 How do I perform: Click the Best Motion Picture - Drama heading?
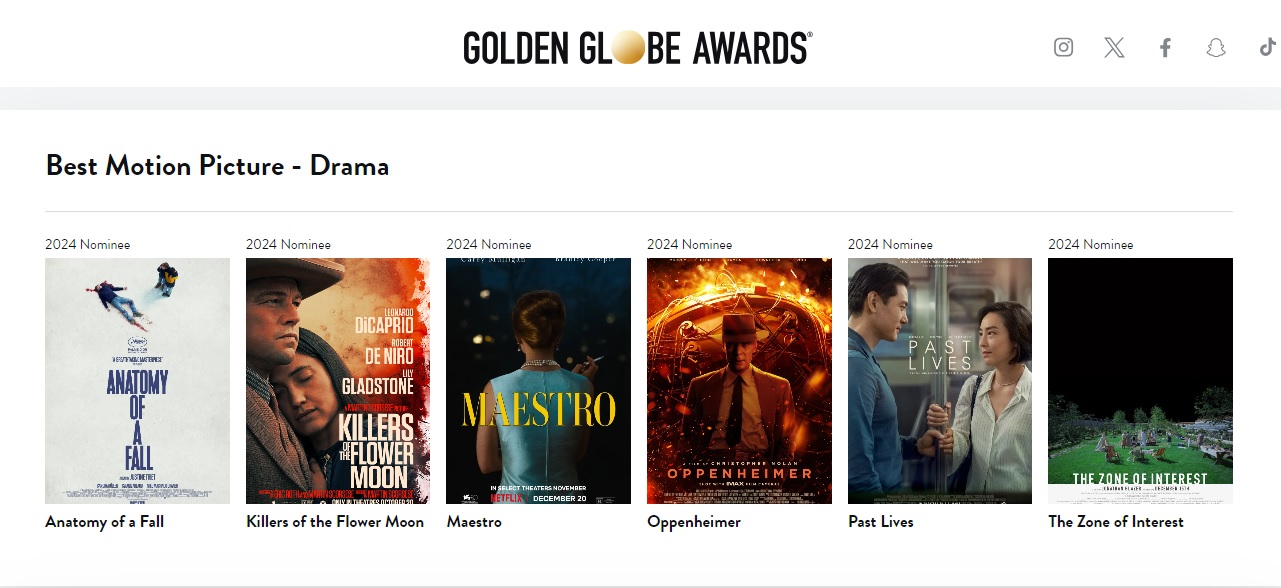tap(217, 165)
